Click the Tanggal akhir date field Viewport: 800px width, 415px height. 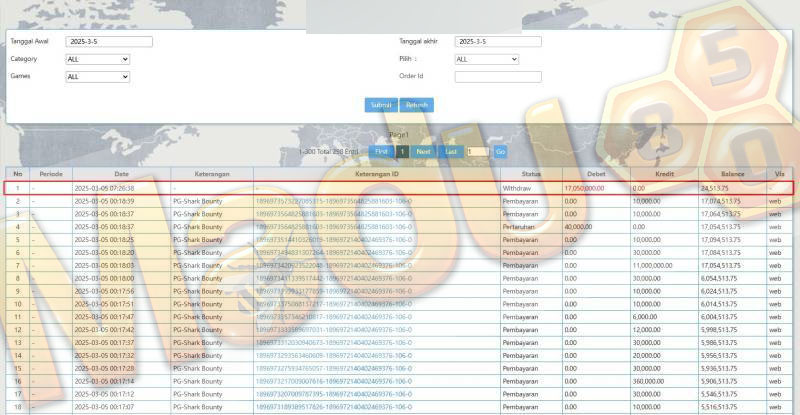pyautogui.click(x=498, y=41)
